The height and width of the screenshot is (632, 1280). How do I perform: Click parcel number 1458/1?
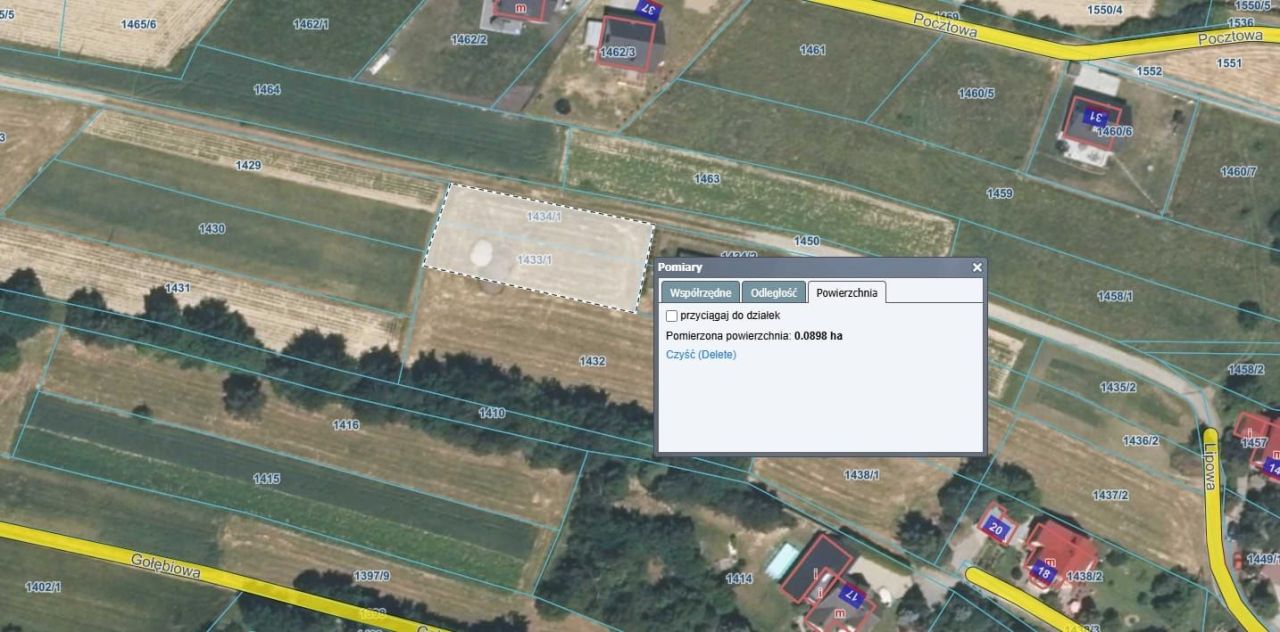1115,296
